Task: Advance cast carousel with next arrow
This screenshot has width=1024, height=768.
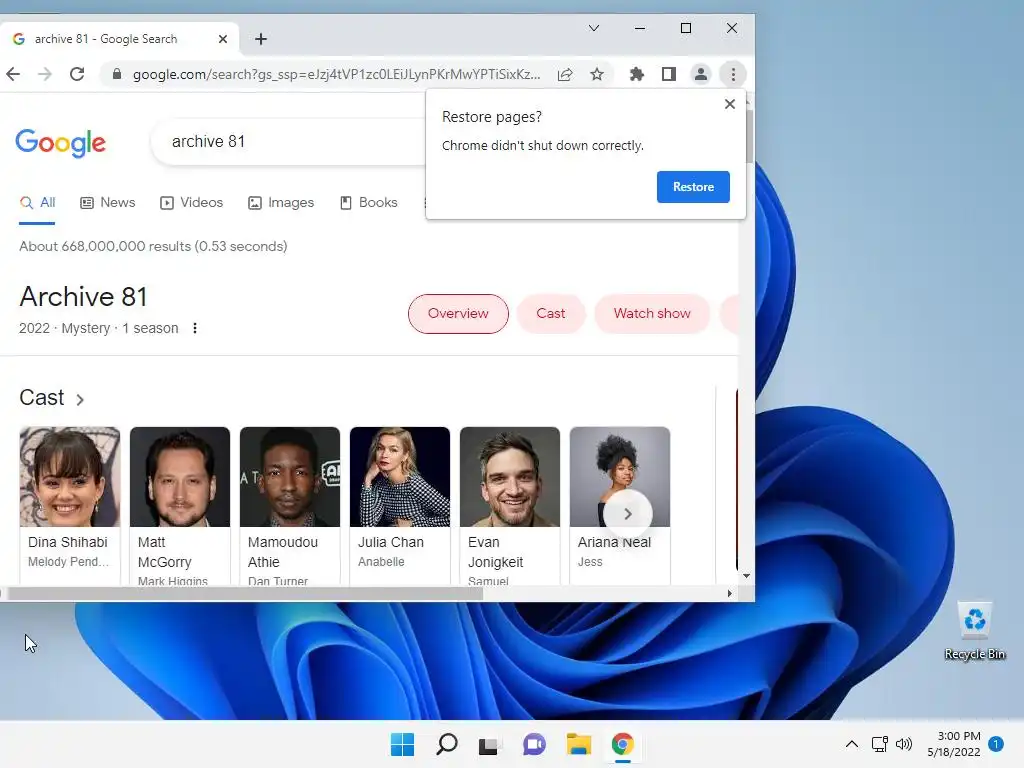Action: pyautogui.click(x=627, y=514)
